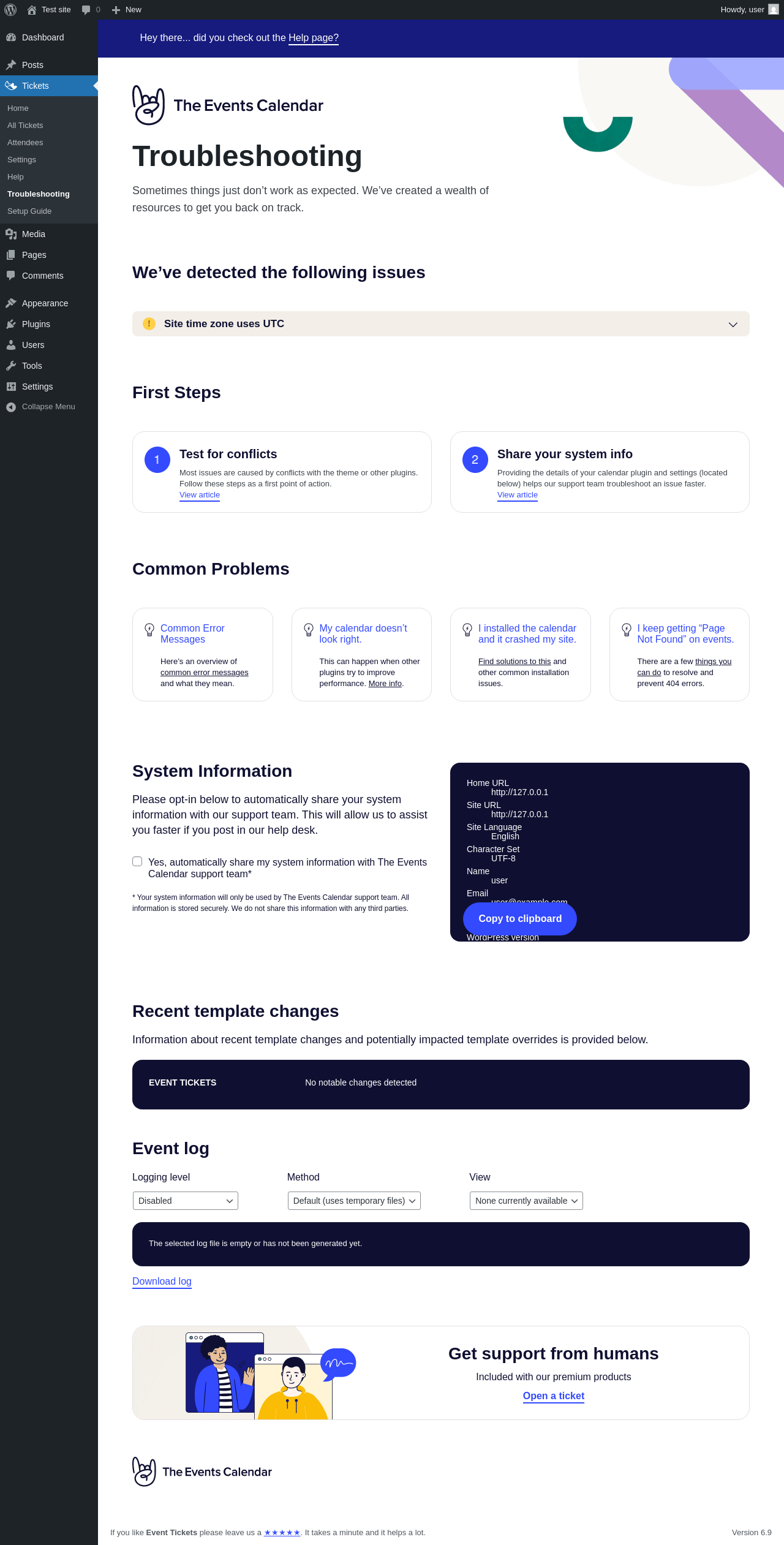This screenshot has height=1545, width=784.
Task: Click the Dashboard menu label
Action: [x=43, y=37]
